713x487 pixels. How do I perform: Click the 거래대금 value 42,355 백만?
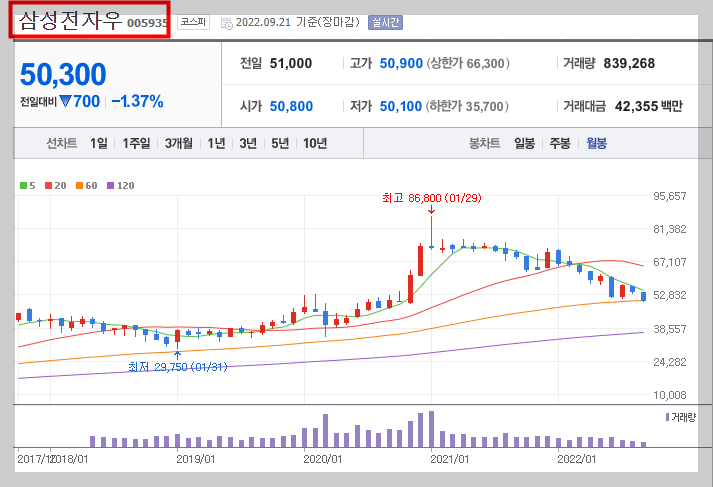point(648,106)
